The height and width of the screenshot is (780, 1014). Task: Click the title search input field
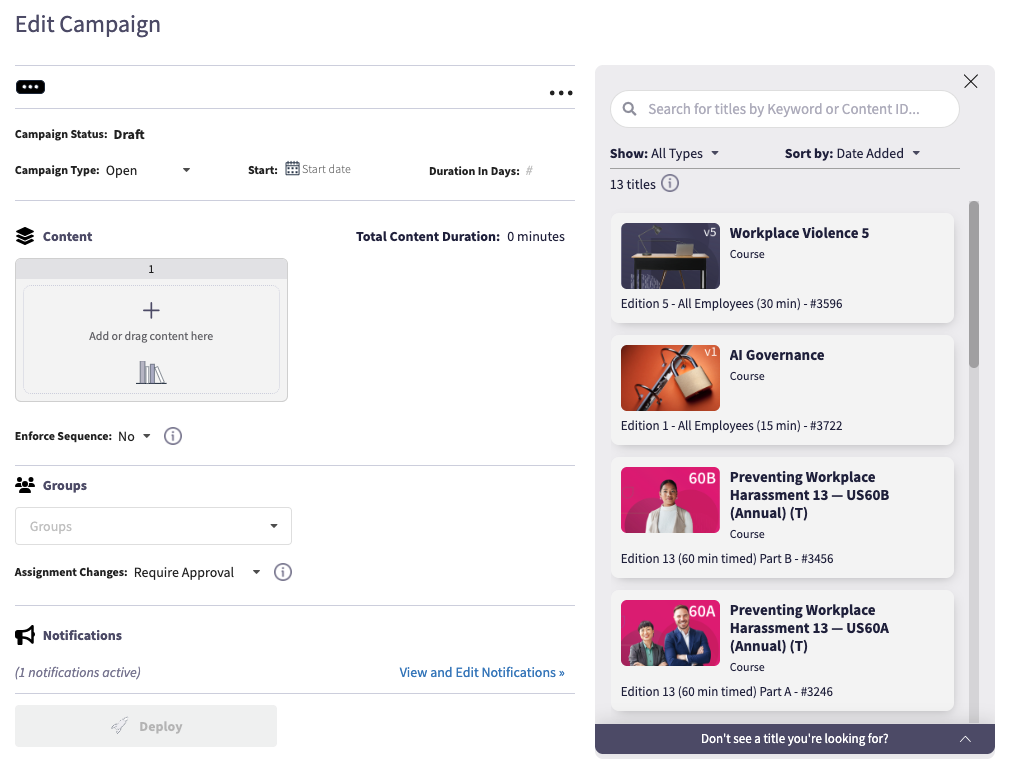(x=784, y=109)
